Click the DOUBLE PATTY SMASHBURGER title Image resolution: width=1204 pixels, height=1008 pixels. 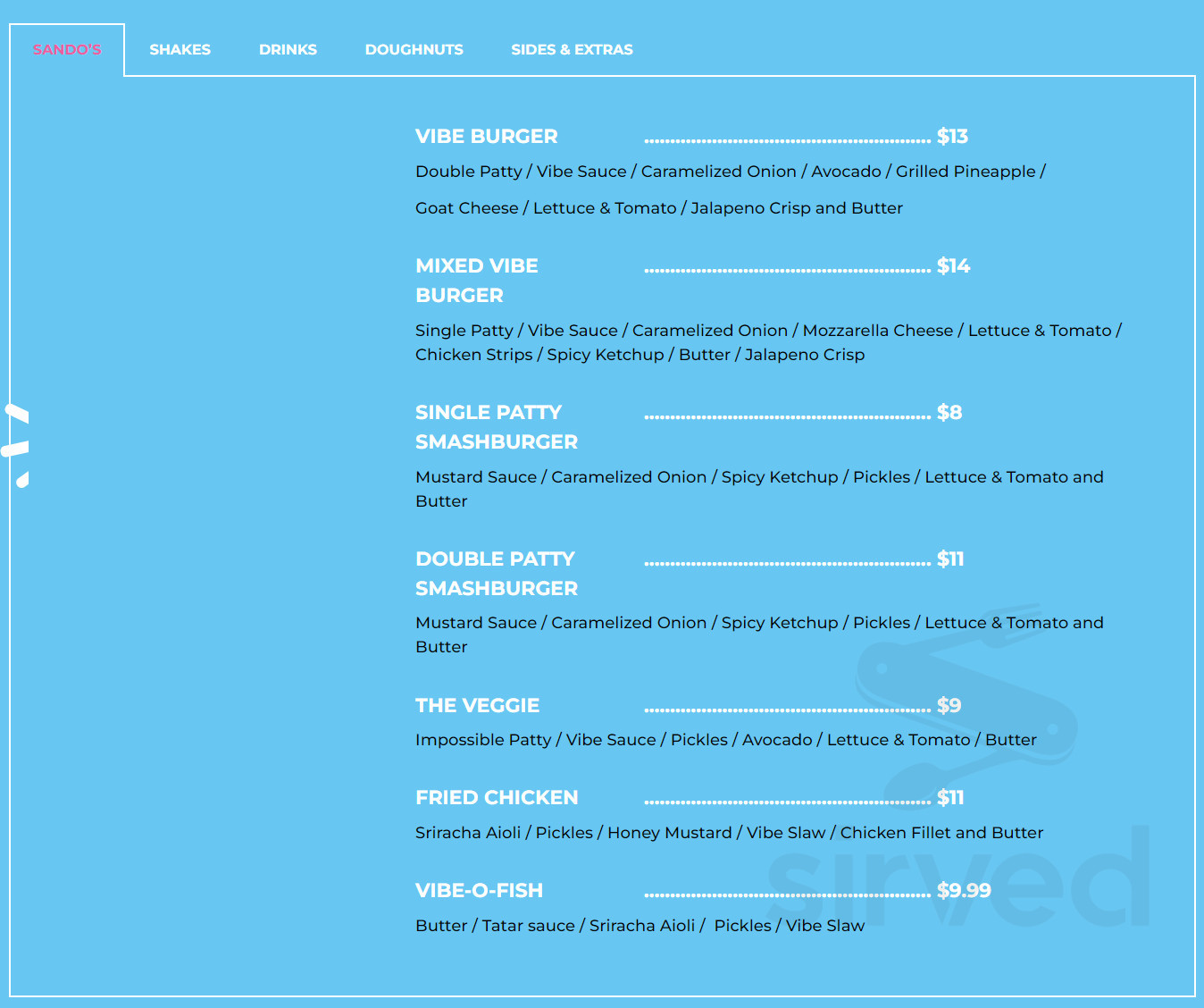pos(497,573)
